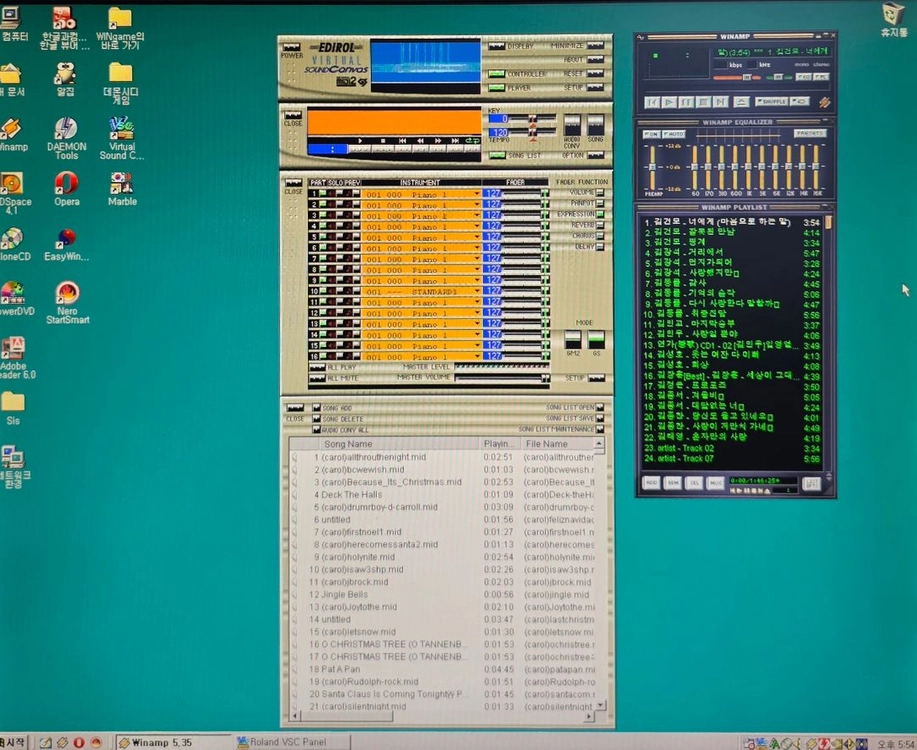Viewport: 917px width, 750px height.
Task: Open instrument dropdown for part 16
Action: pos(477,356)
